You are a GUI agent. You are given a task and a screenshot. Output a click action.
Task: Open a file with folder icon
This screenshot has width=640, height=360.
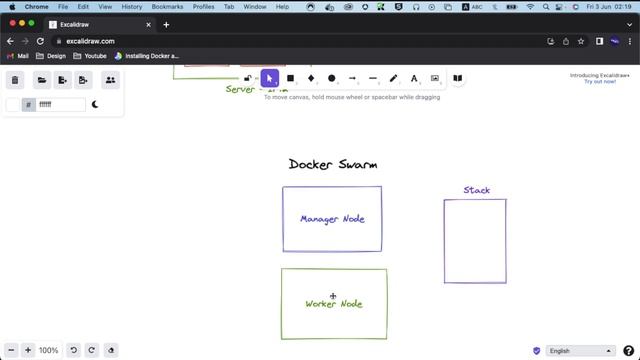pyautogui.click(x=42, y=80)
